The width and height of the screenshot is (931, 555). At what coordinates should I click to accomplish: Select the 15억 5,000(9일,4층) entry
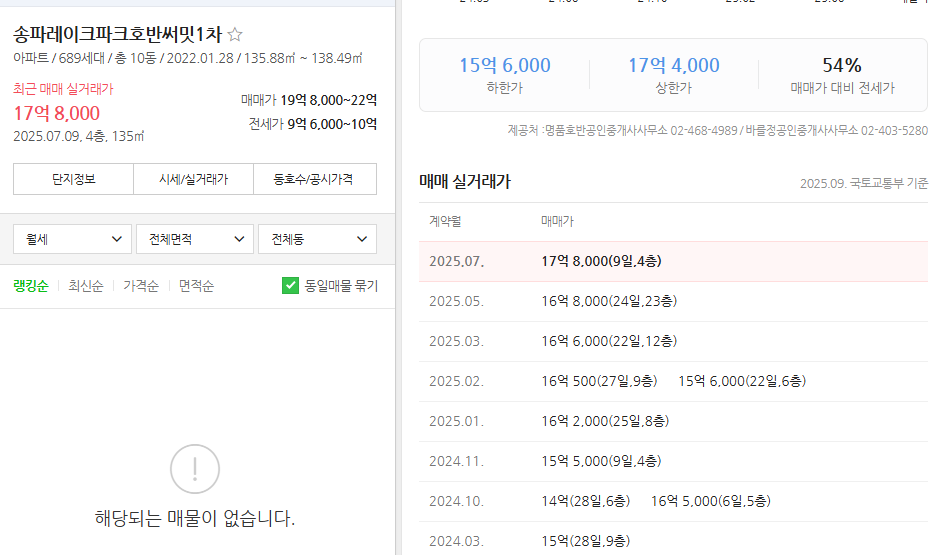click(x=601, y=461)
